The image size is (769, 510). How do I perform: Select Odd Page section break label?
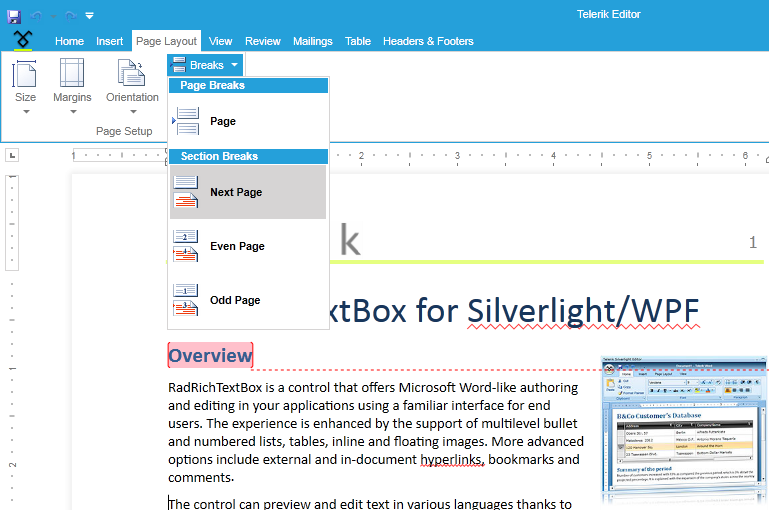point(235,300)
